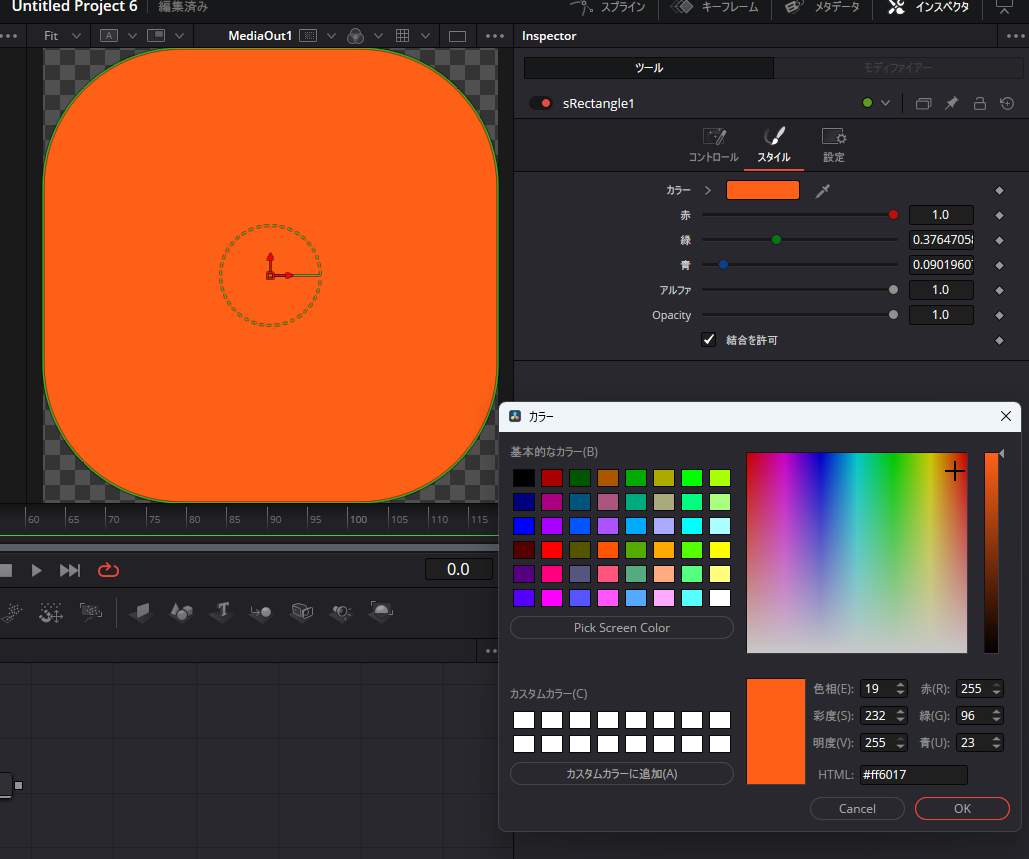1029x859 pixels.
Task: Click the versions icon for sRectangle1
Action: pos(923,104)
